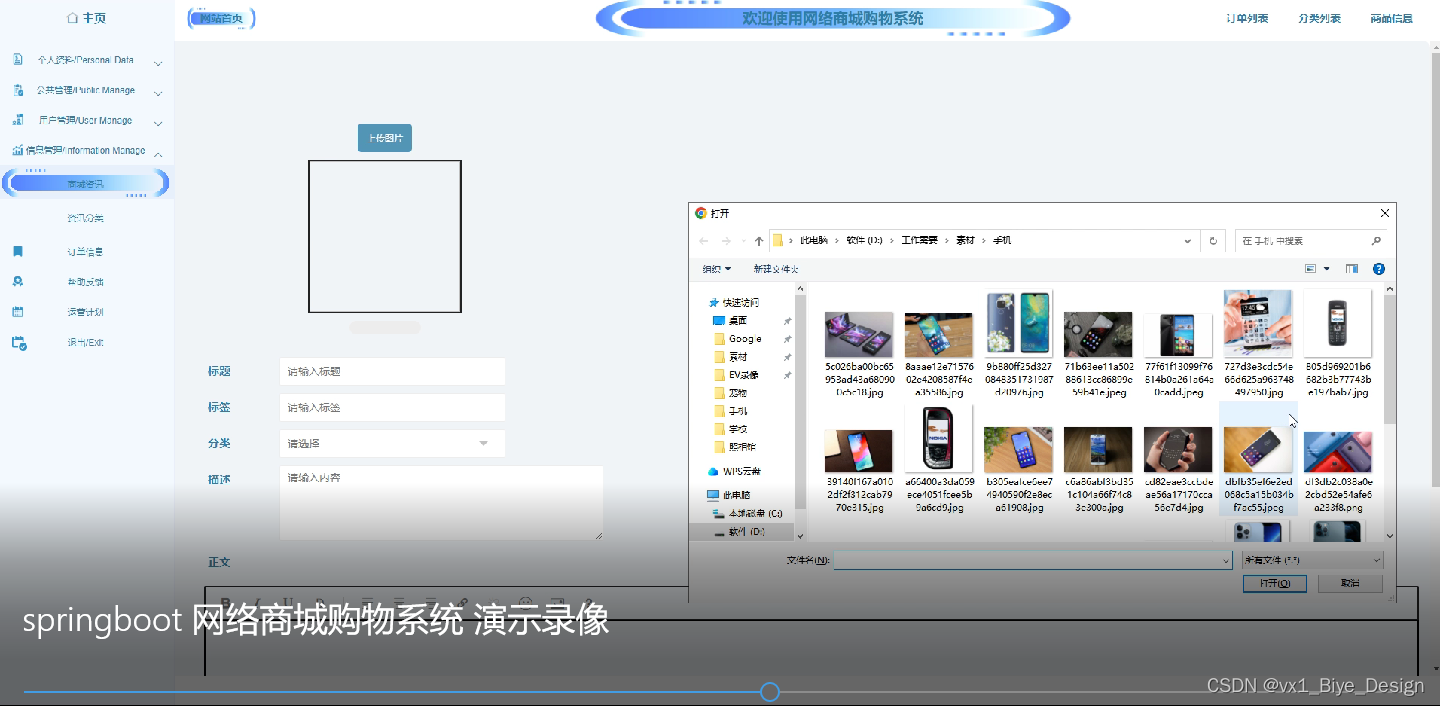Image resolution: width=1440 pixels, height=706 pixels.
Task: Select 快速访问 star item in tree
Action: [733, 303]
